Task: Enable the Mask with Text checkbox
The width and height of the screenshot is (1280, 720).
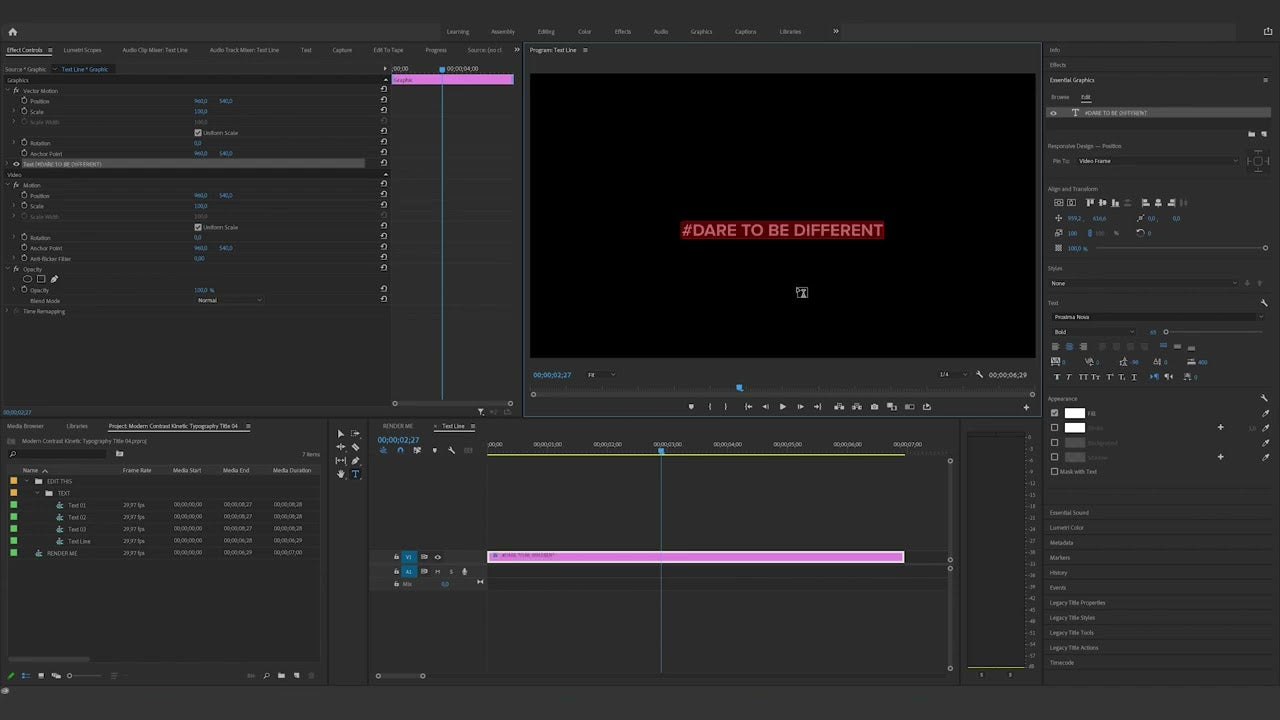Action: (1056, 471)
